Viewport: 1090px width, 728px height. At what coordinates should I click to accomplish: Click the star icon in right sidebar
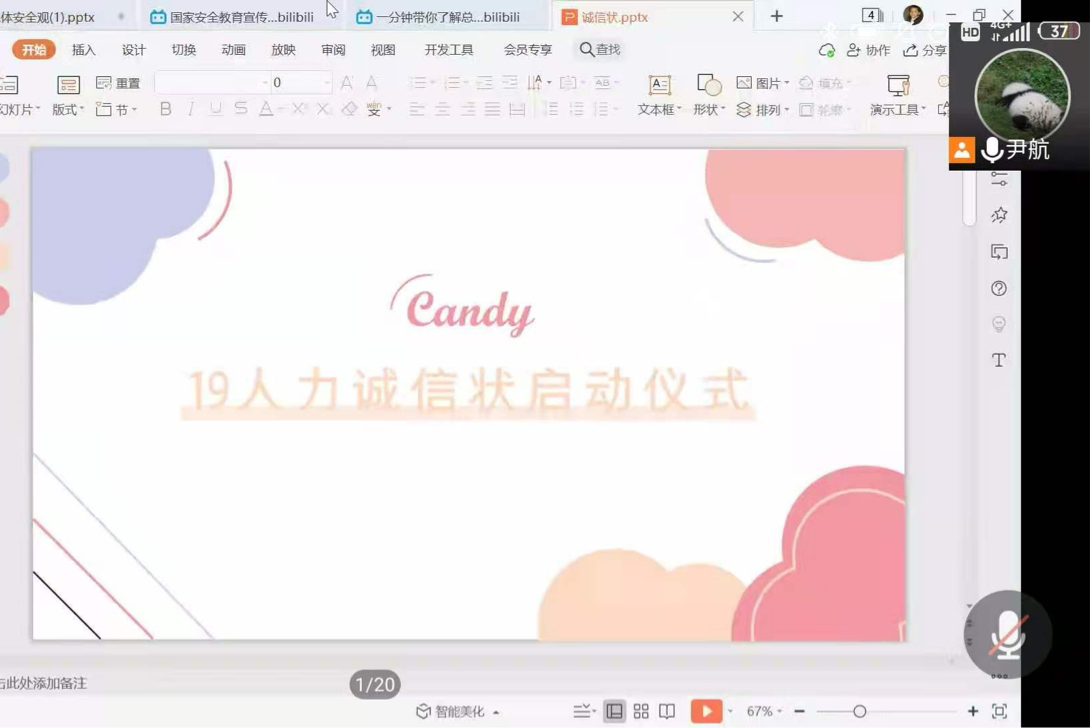click(x=999, y=215)
